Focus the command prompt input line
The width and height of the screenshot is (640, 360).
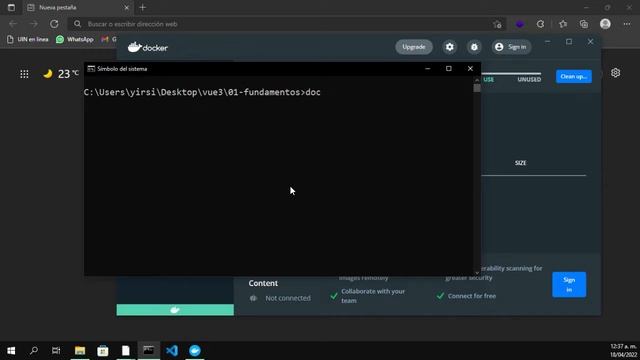pyautogui.click(x=202, y=92)
